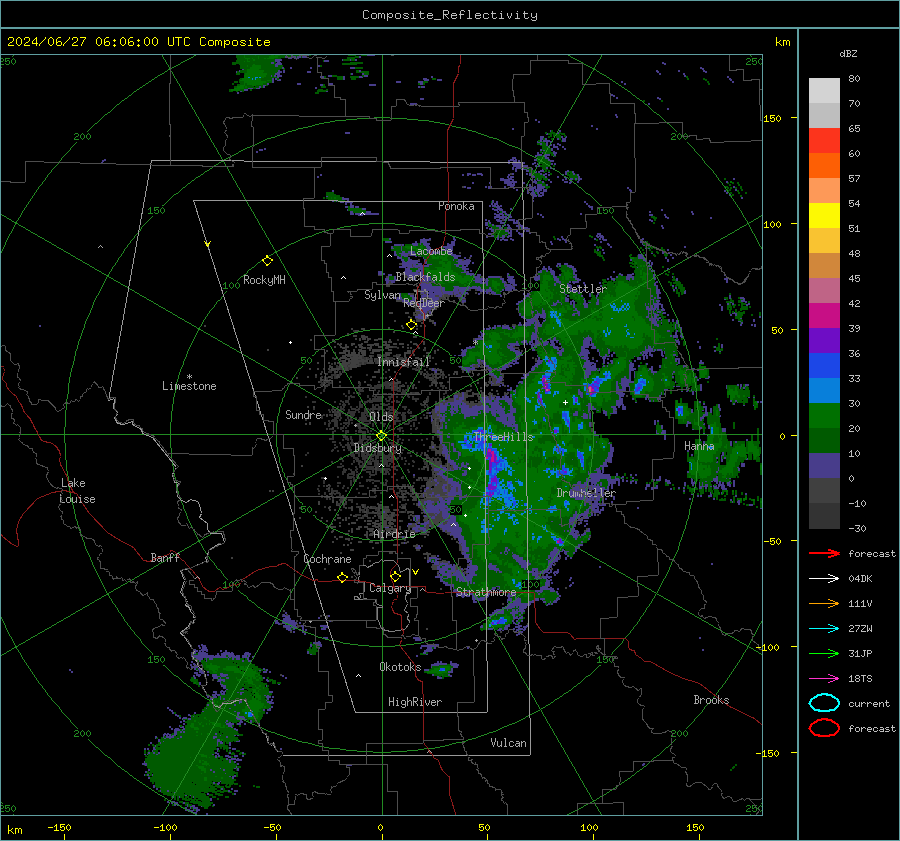Click the orange 111V arrow legend icon

(824, 603)
